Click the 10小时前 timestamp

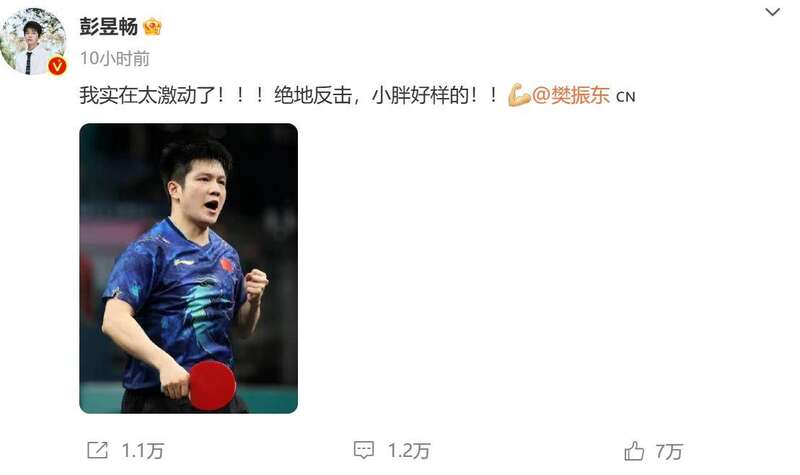115,59
